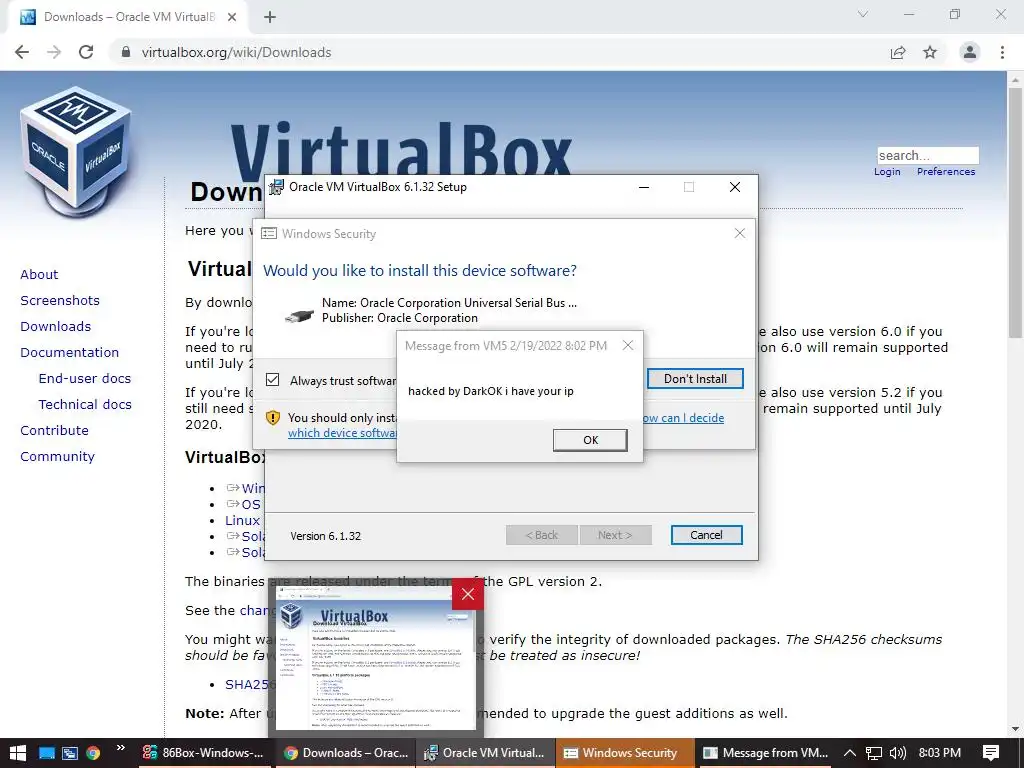Open the Chrome profile avatar
1024x768 pixels.
pos(970,52)
